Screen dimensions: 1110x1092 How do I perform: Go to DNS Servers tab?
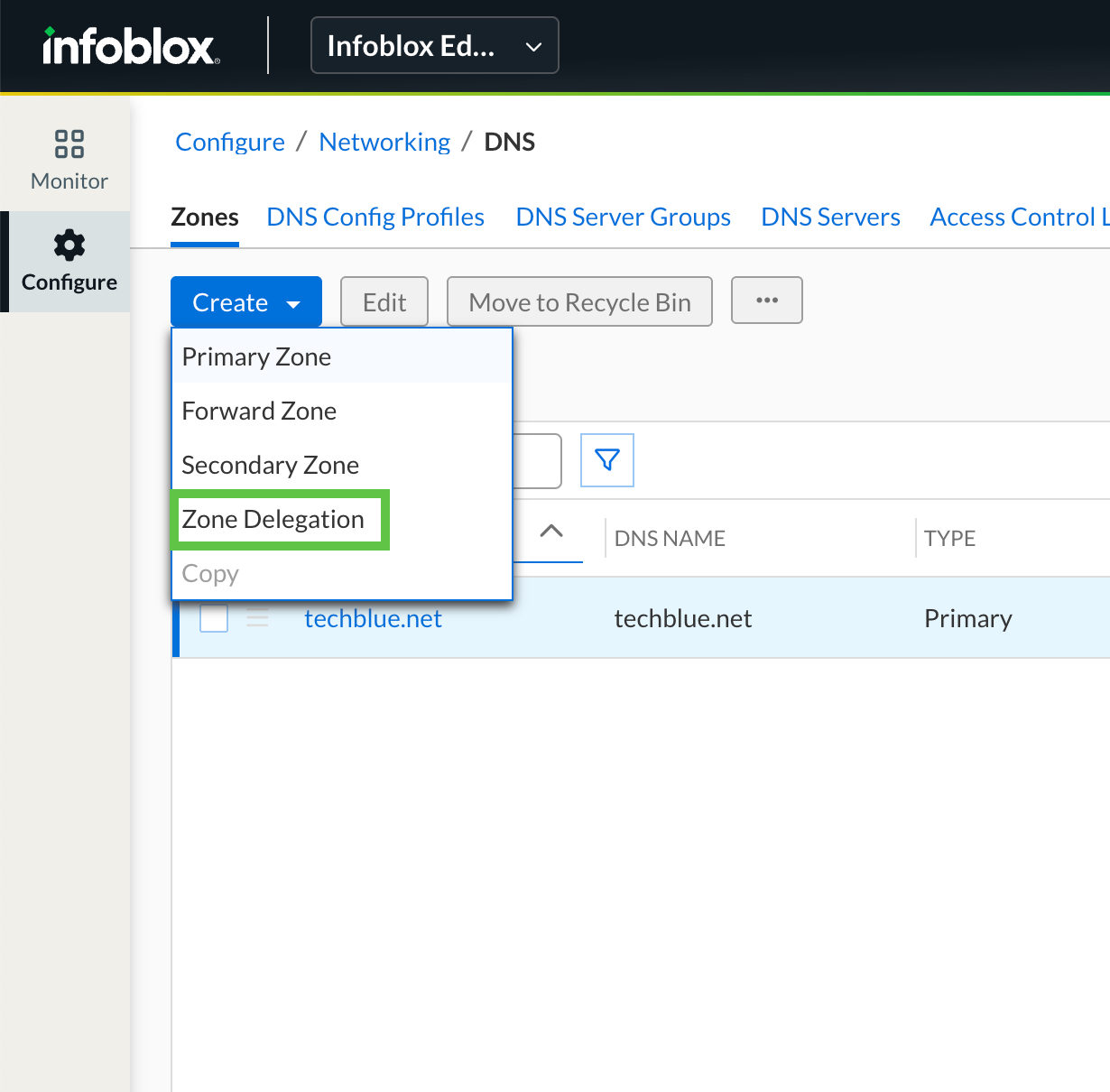coord(830,217)
